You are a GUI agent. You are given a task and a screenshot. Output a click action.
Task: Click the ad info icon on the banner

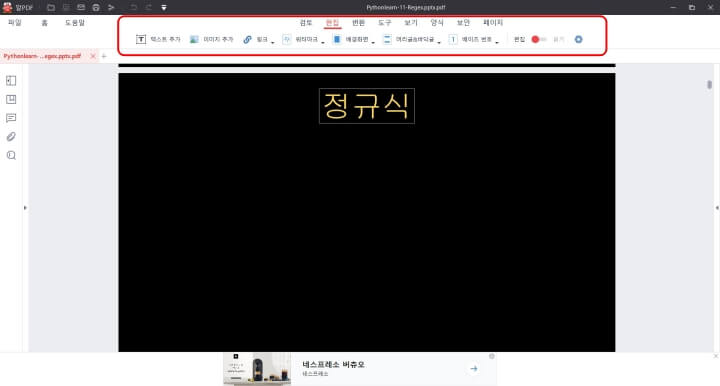[492, 356]
